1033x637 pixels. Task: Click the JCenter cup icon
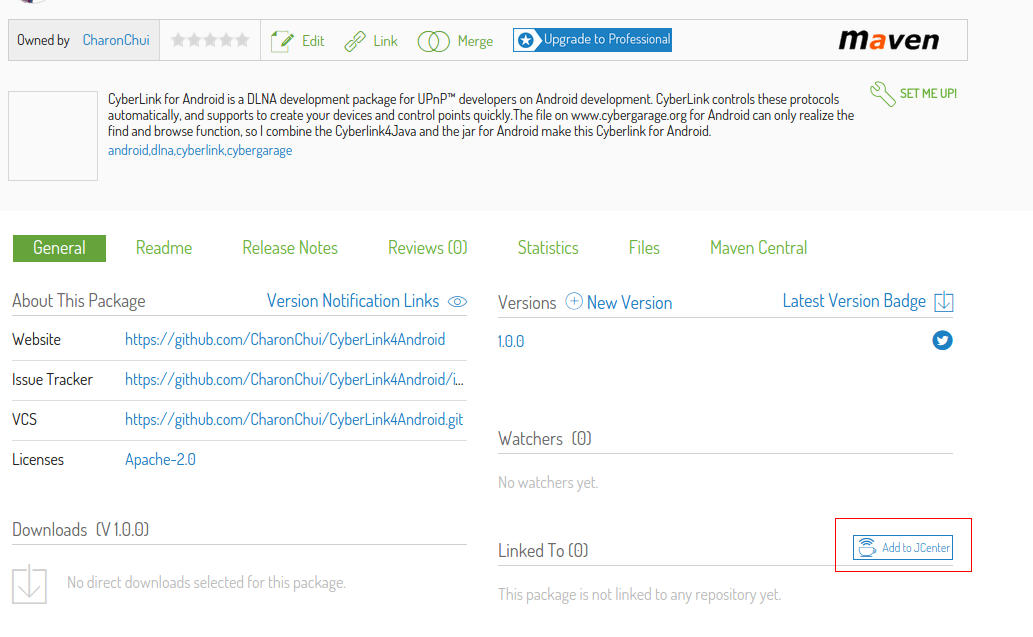(867, 547)
